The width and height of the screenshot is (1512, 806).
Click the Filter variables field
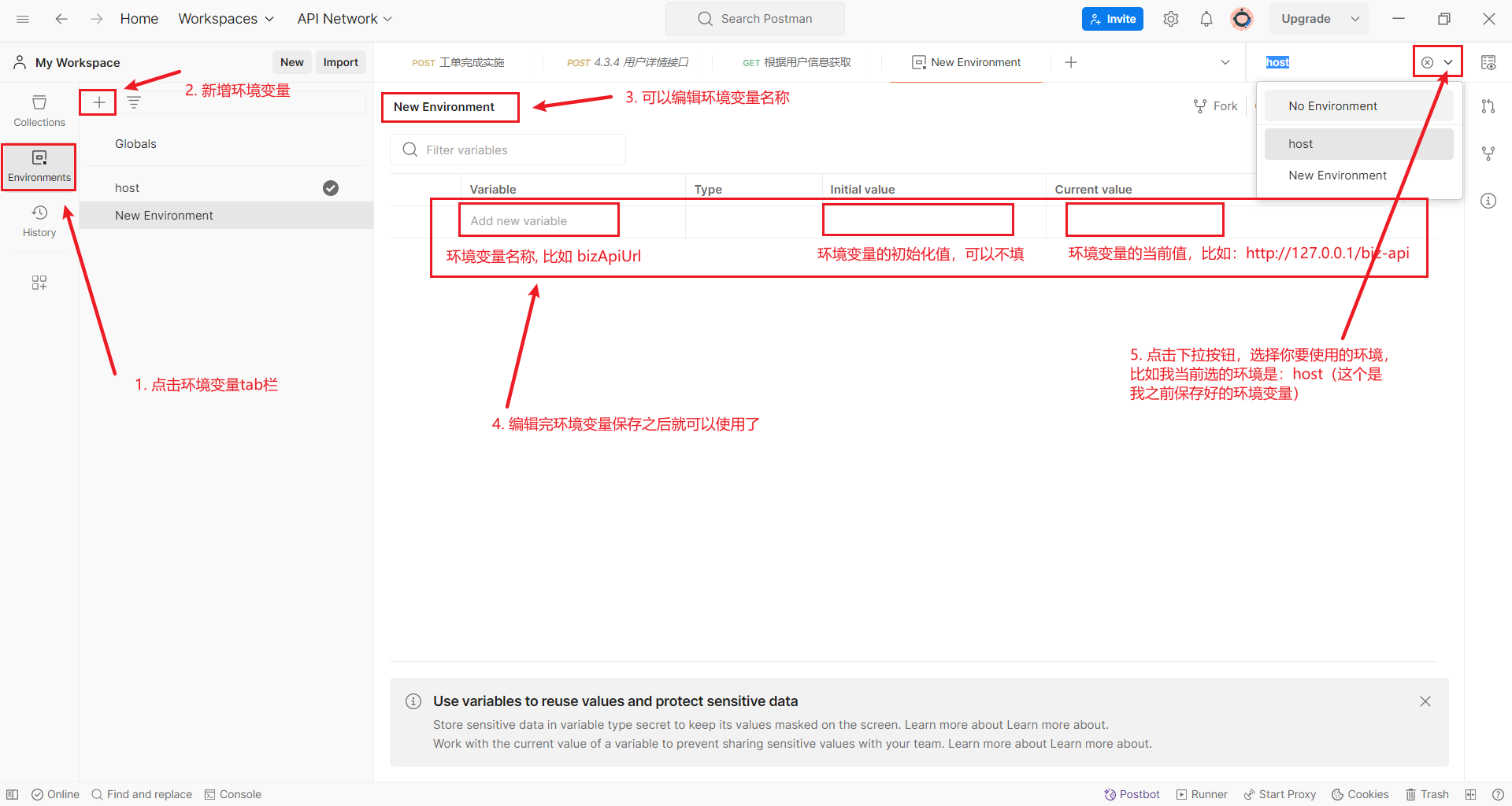click(508, 150)
